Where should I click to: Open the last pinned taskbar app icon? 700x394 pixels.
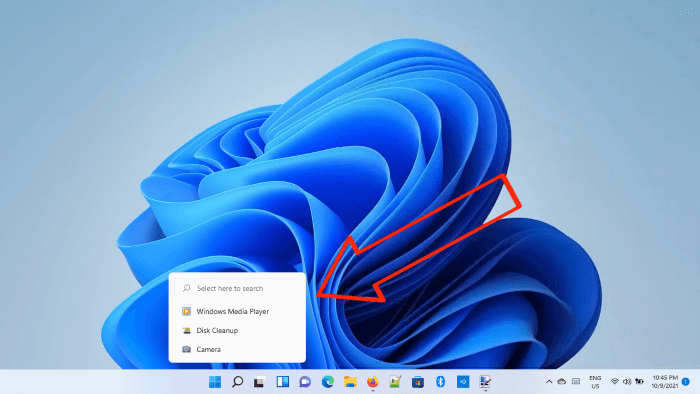pyautogui.click(x=485, y=382)
